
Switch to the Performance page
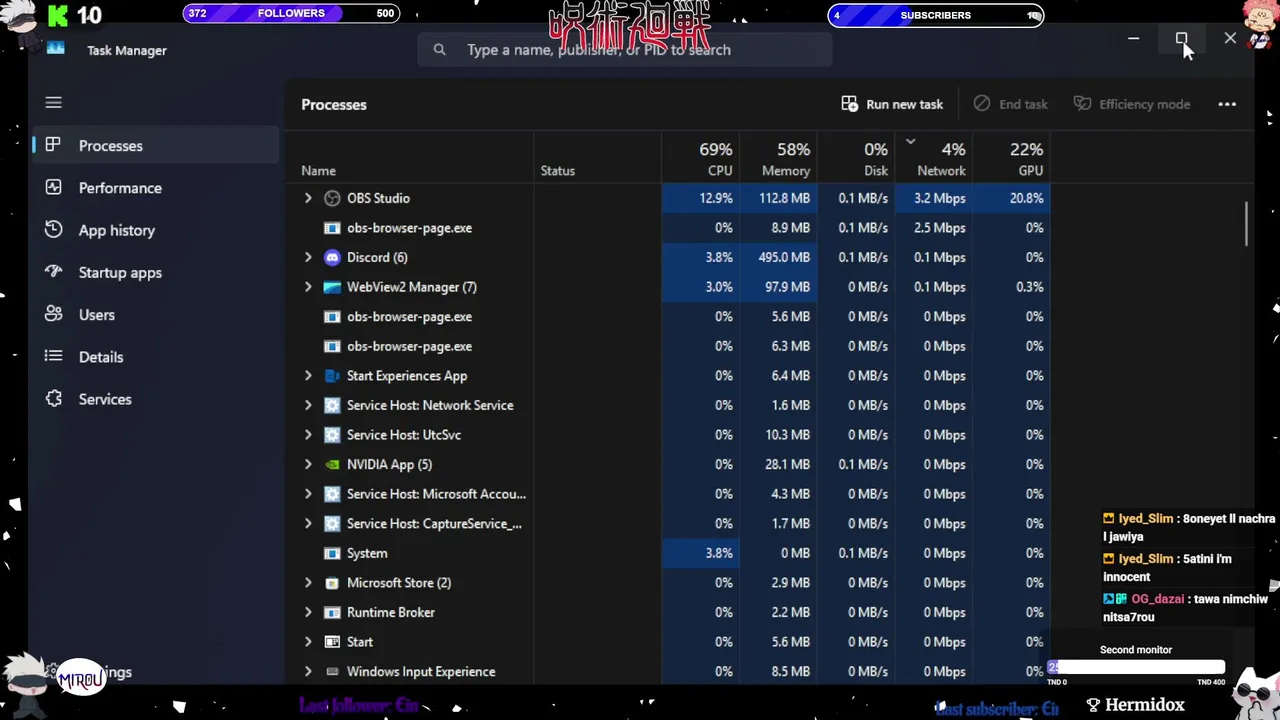tap(156, 188)
